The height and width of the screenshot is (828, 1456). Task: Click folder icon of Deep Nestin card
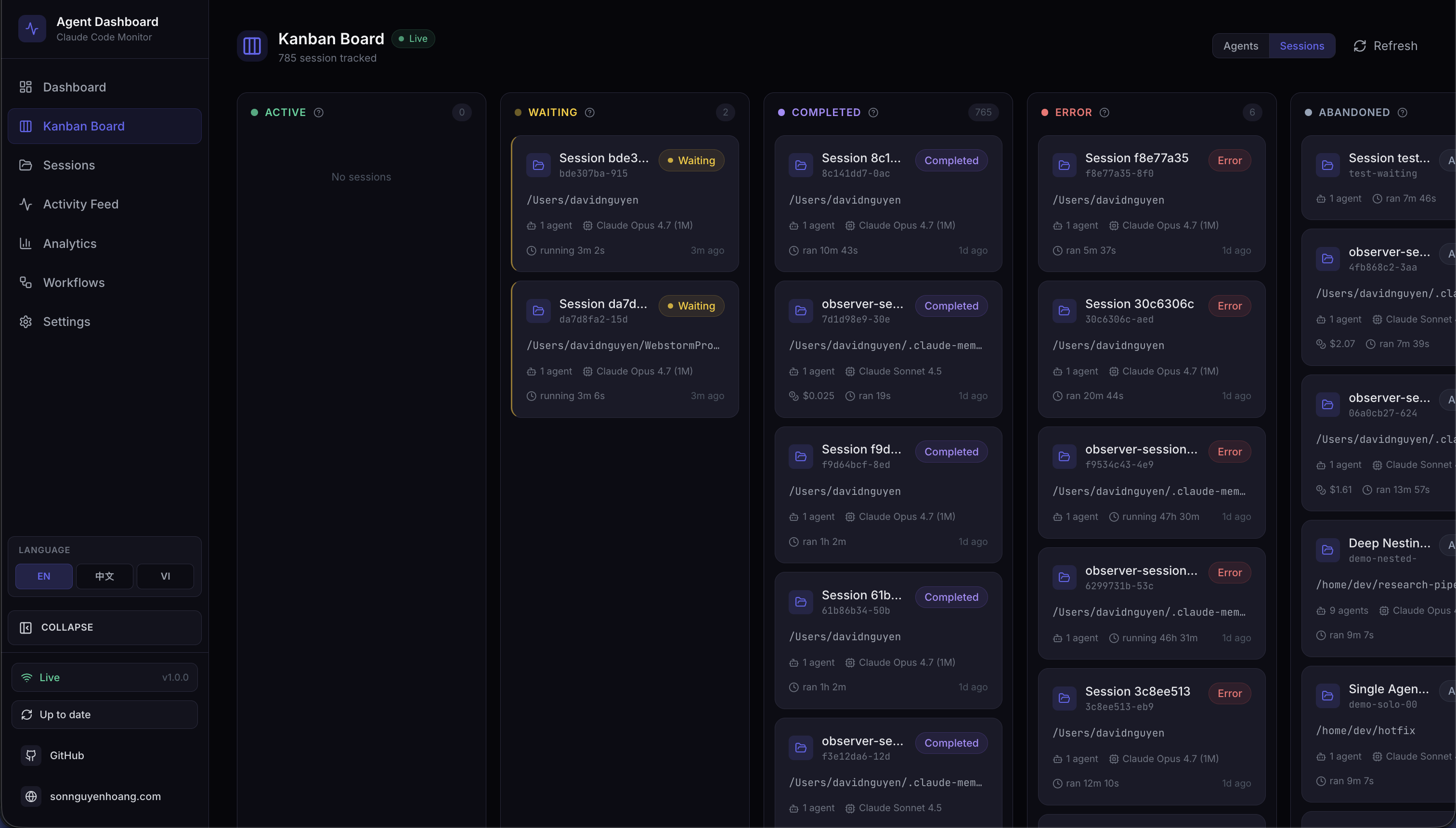1327,551
